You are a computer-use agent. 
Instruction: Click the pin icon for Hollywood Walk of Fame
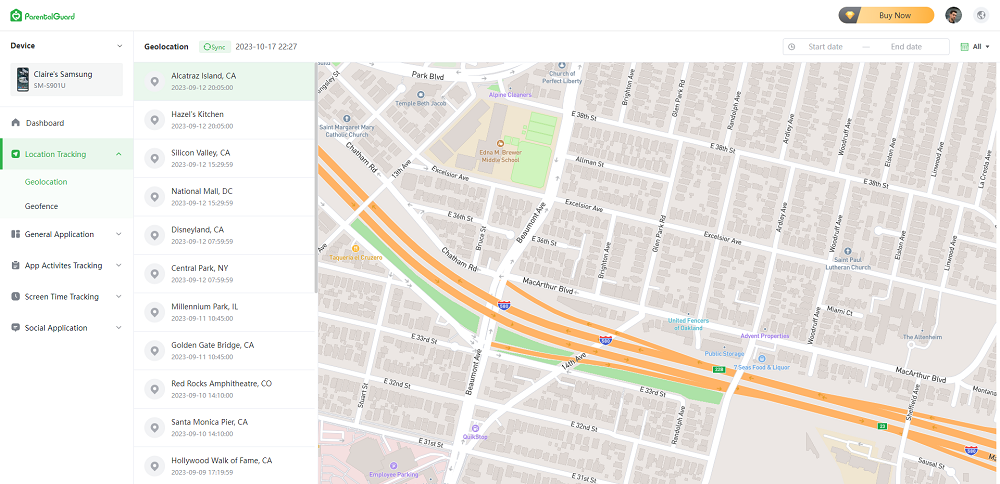pos(154,466)
